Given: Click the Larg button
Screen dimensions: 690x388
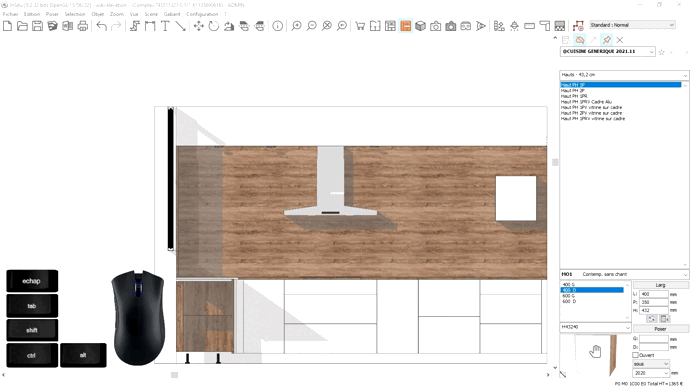Looking at the screenshot, I should coord(660,285).
